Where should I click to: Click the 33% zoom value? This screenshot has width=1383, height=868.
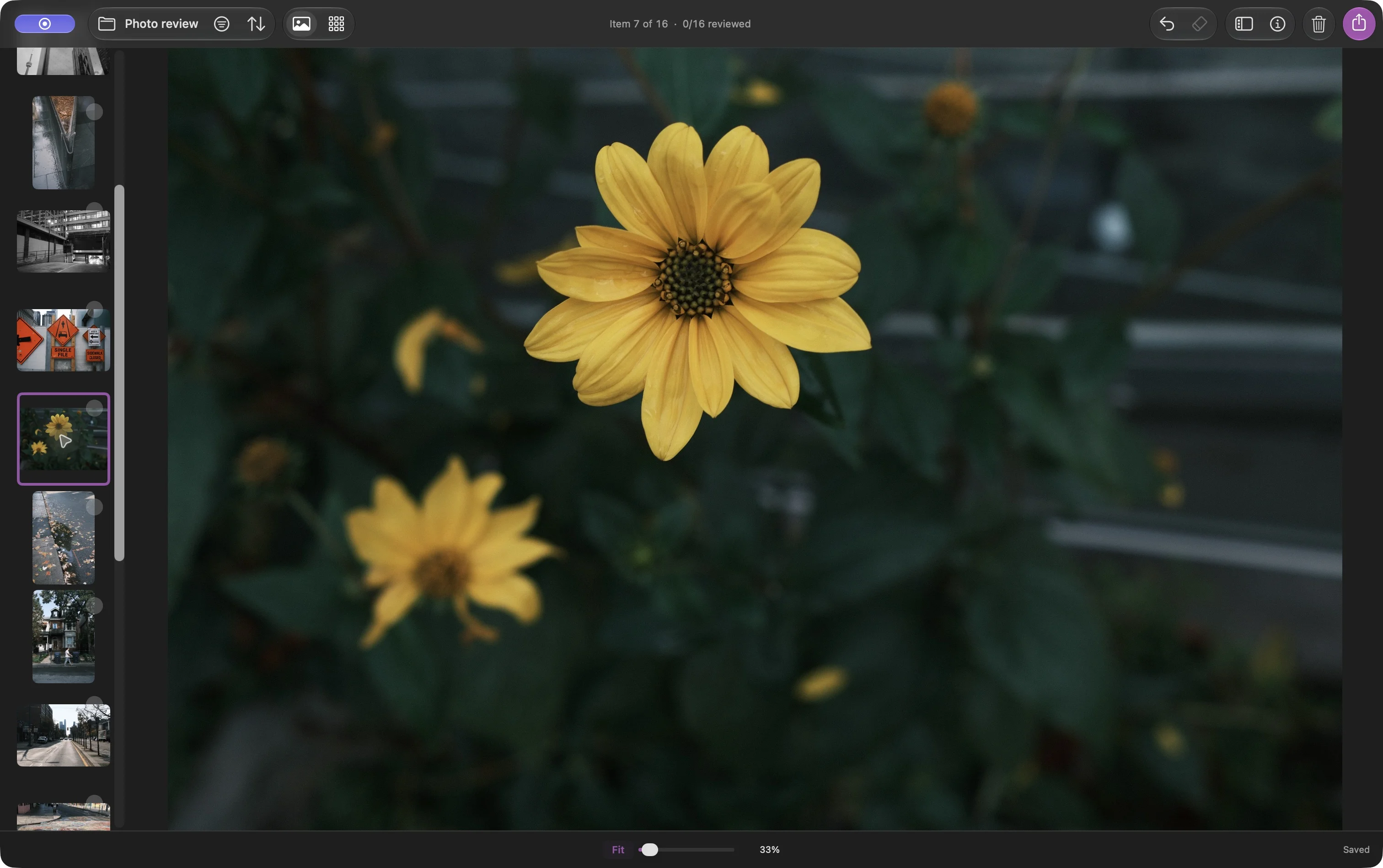(769, 850)
